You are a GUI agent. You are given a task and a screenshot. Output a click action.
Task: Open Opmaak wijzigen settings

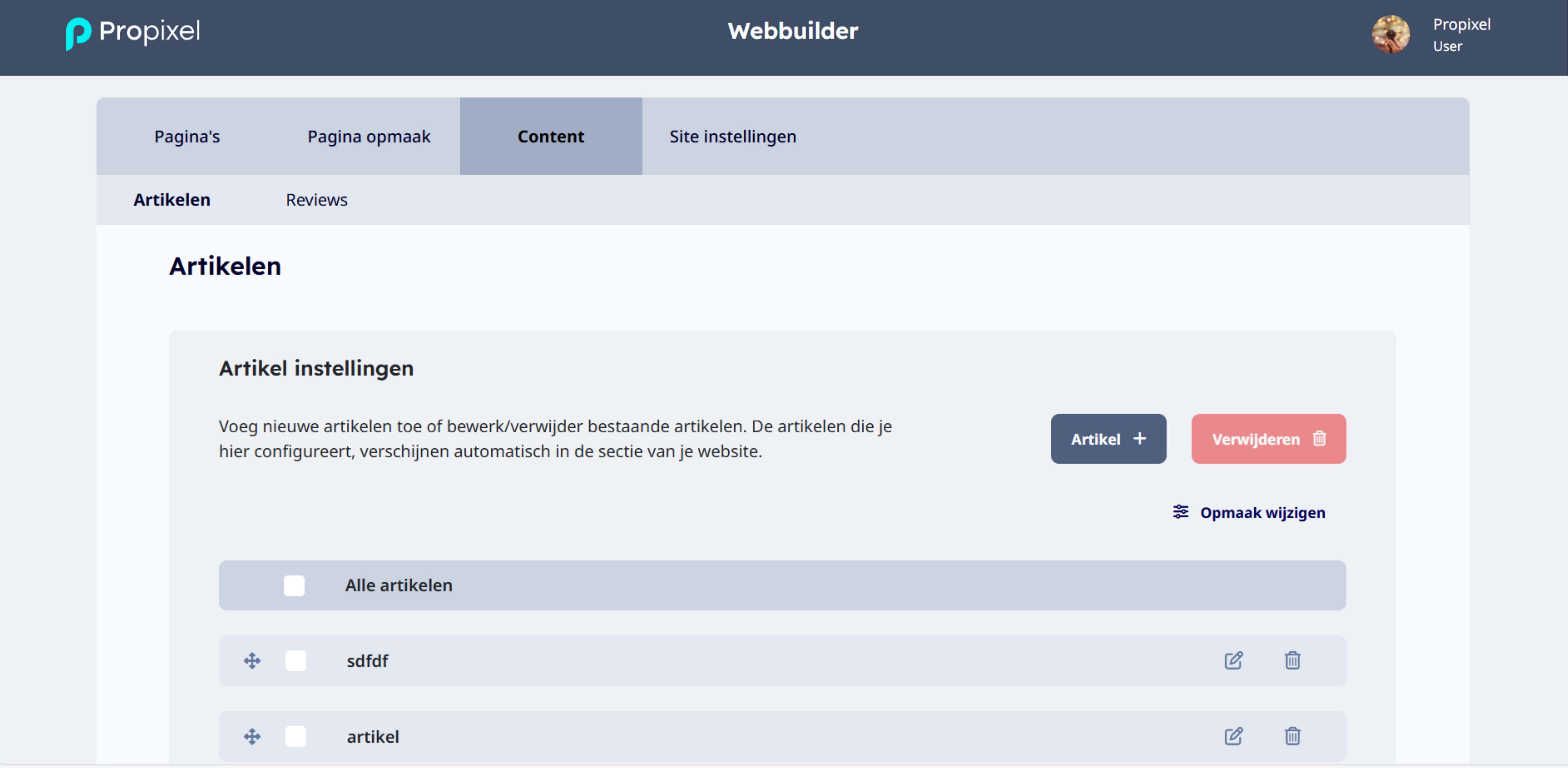(1248, 512)
